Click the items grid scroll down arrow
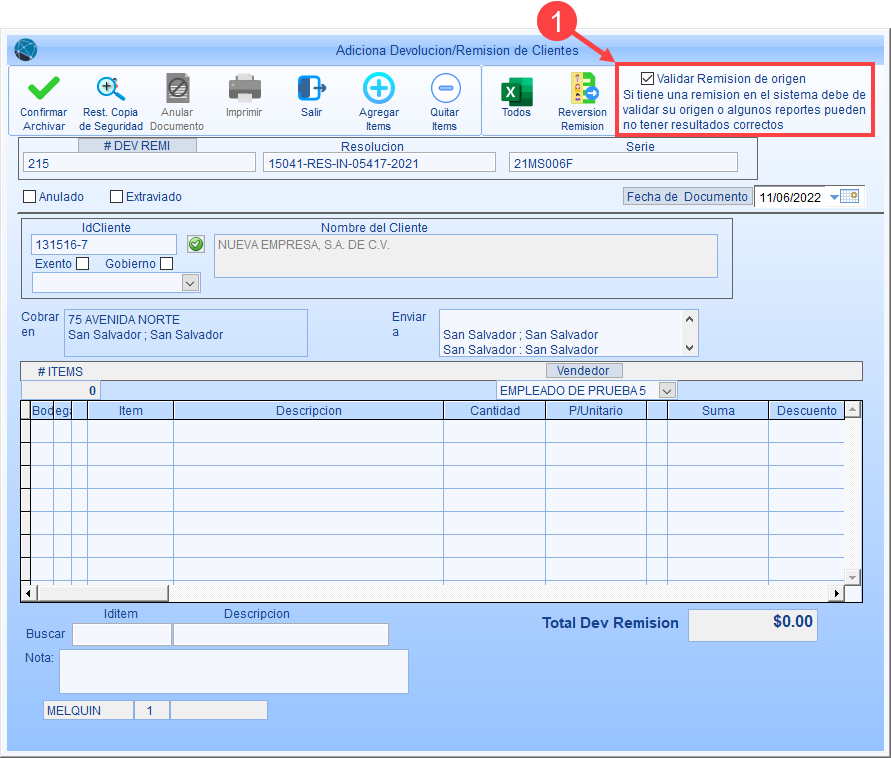This screenshot has height=758, width=891. [x=852, y=577]
